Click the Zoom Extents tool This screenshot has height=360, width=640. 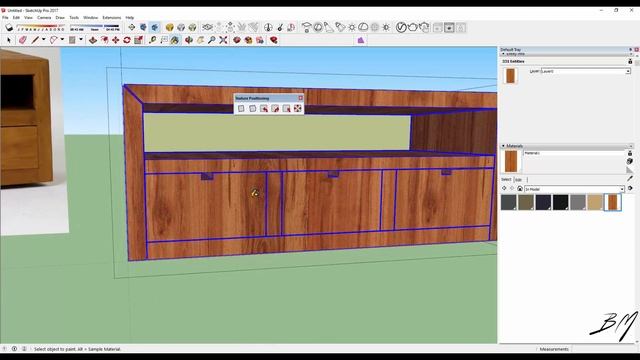(223, 40)
